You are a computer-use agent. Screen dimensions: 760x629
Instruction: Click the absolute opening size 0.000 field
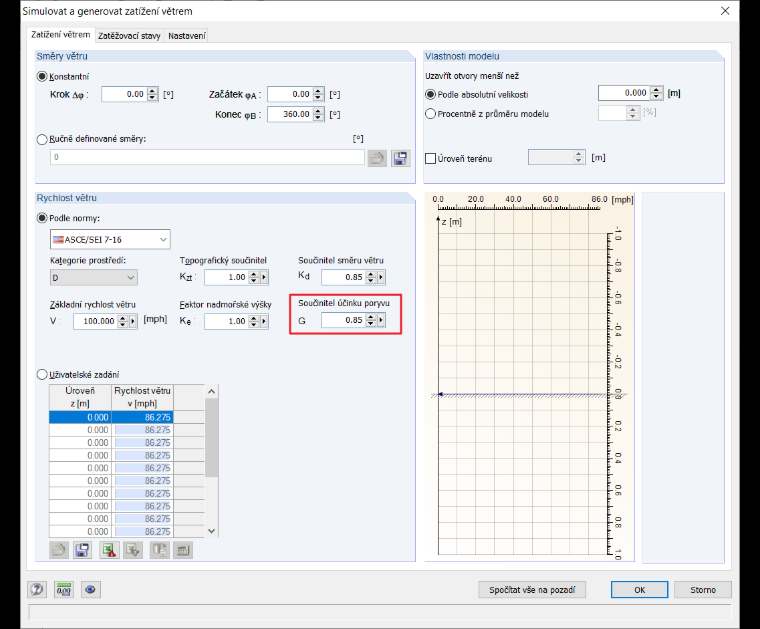[624, 93]
